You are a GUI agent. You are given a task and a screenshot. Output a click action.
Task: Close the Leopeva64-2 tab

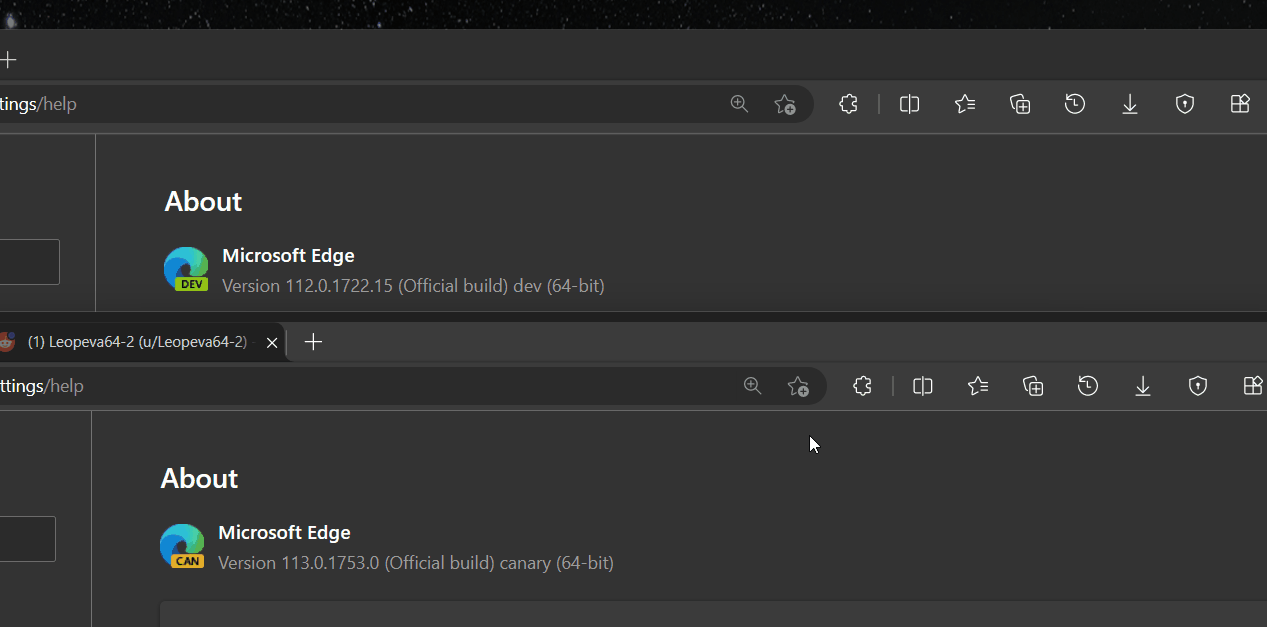pos(271,341)
